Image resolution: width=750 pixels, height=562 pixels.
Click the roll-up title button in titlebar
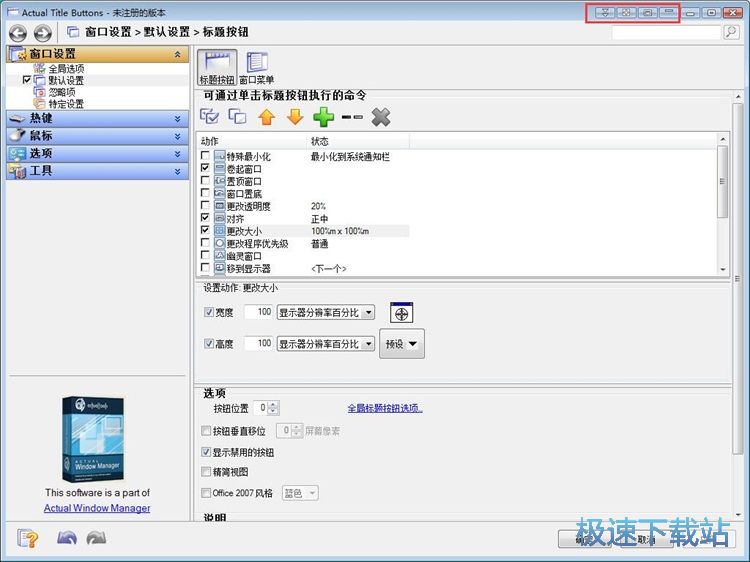pos(668,12)
